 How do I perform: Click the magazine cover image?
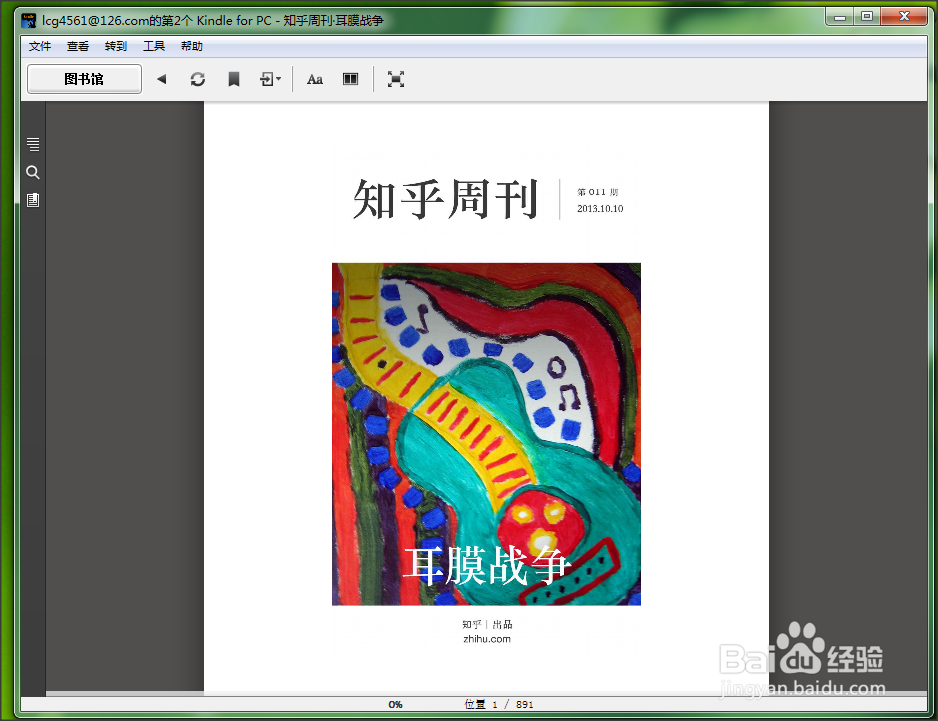[x=486, y=434]
